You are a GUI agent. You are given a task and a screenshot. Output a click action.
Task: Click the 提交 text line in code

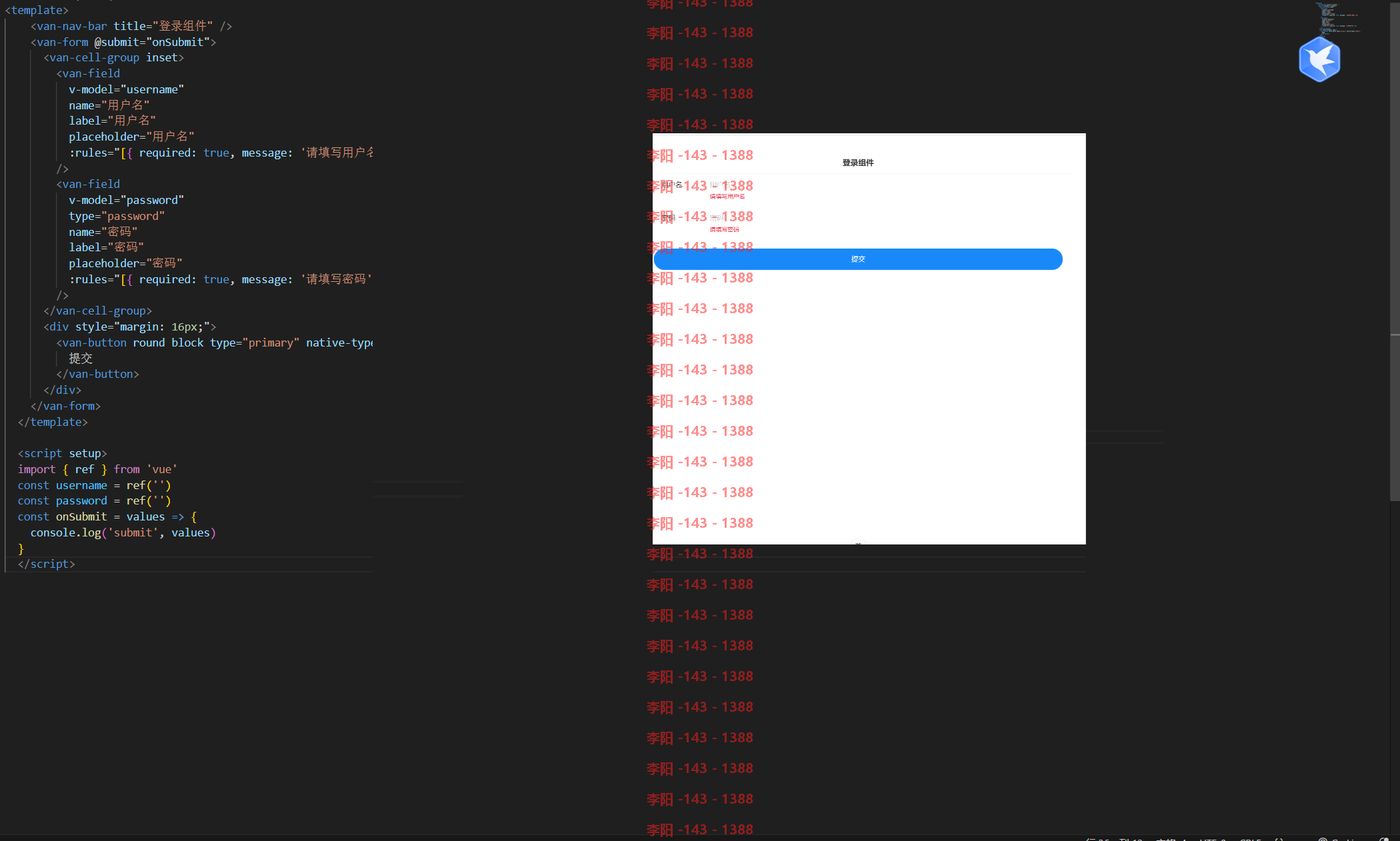pos(81,359)
